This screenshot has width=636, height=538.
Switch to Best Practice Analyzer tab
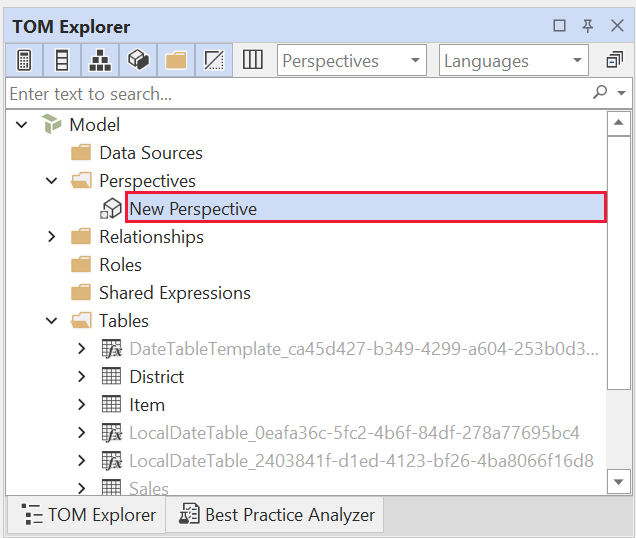[276, 515]
